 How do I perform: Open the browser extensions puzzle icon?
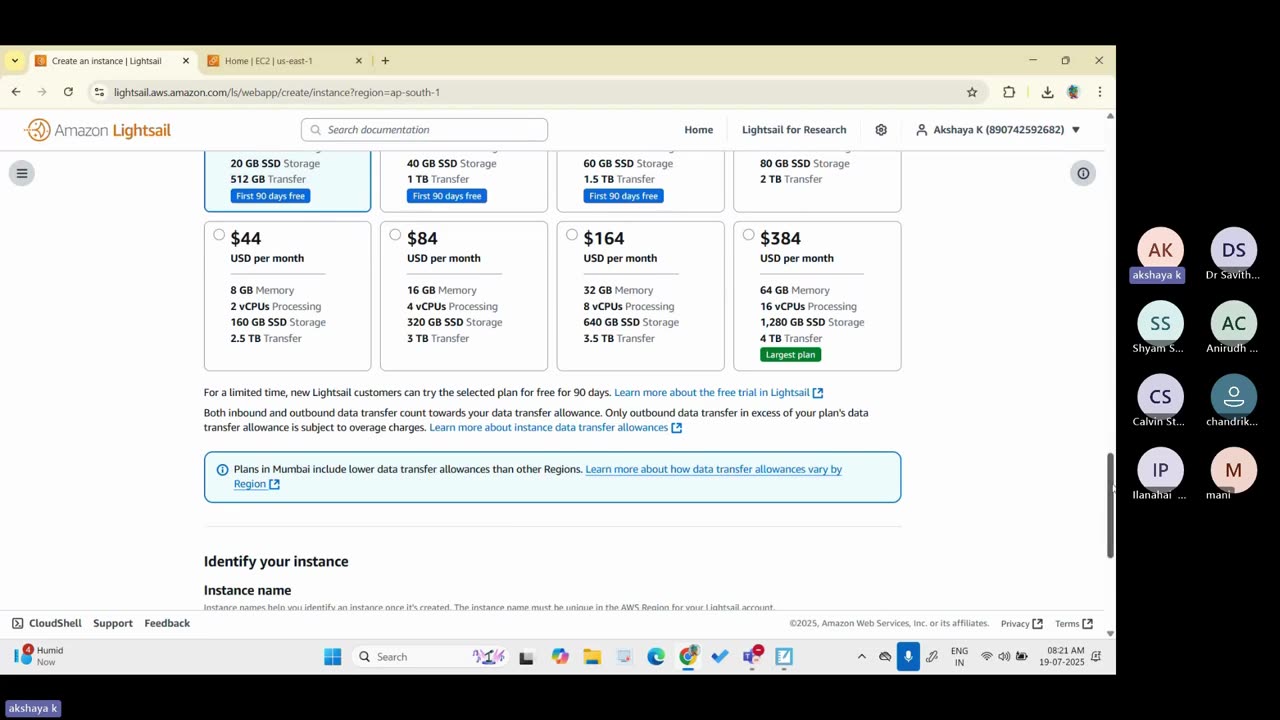coord(1009,92)
